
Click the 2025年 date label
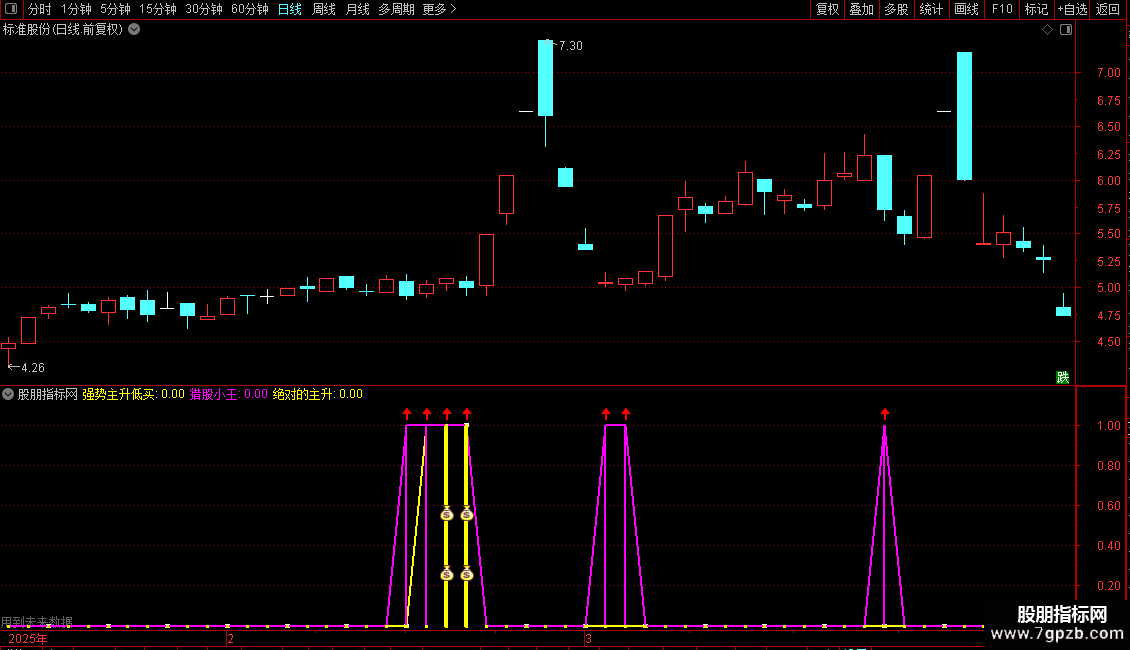point(28,639)
